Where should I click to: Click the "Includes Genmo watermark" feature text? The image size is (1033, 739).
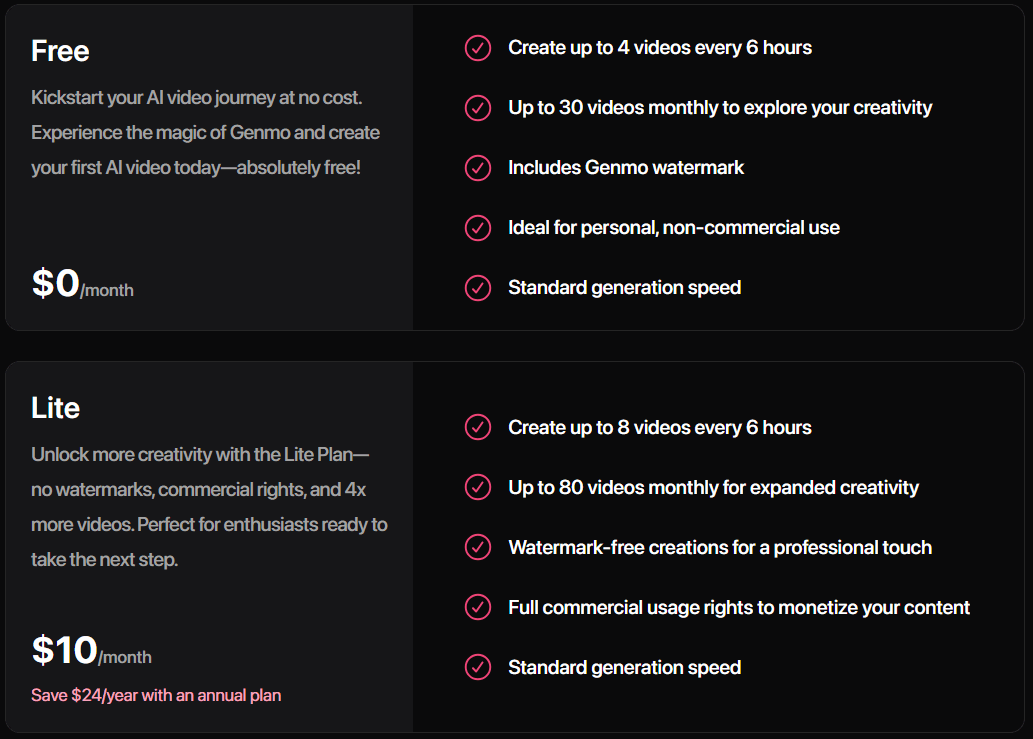point(626,168)
